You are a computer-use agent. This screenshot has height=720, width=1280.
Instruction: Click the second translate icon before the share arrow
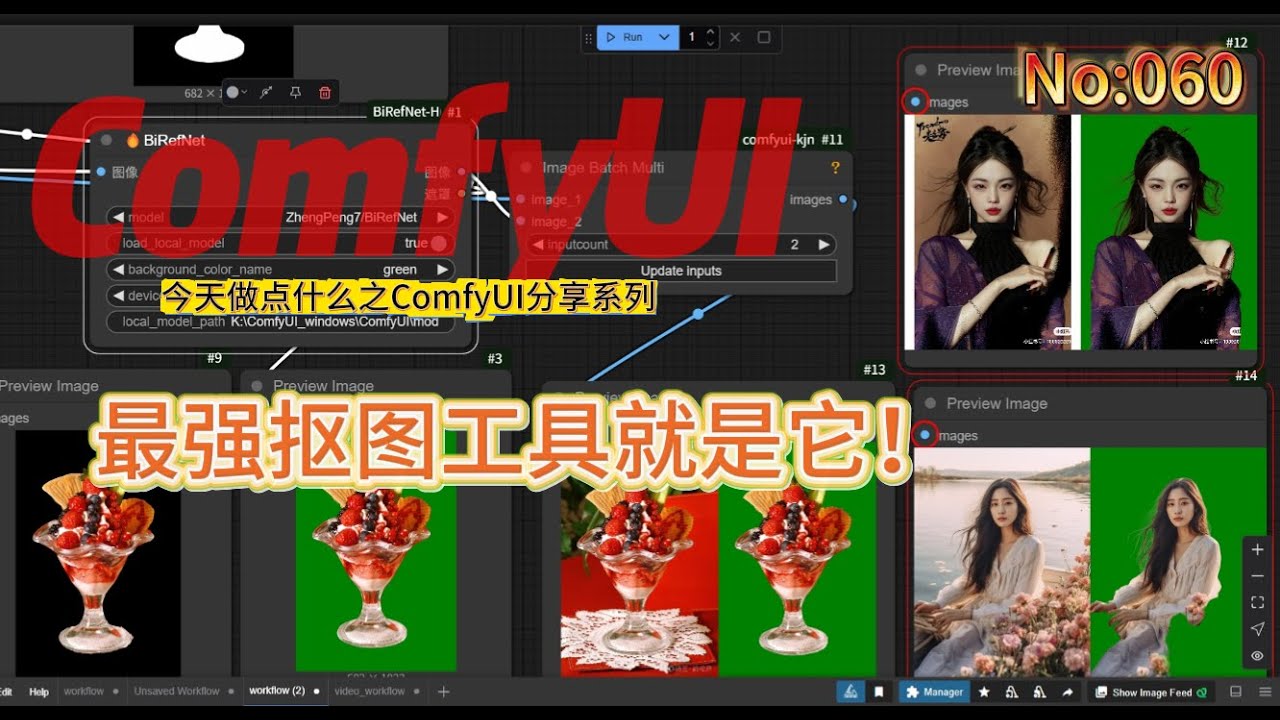point(1040,691)
